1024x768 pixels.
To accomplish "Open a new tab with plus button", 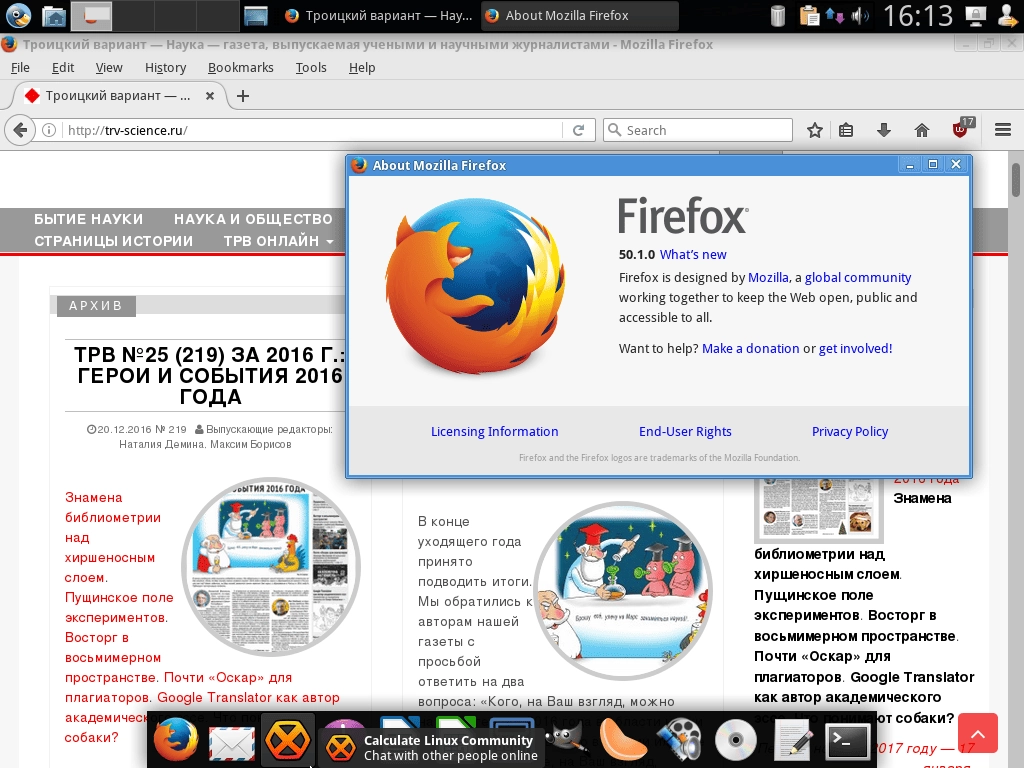I will pos(243,96).
